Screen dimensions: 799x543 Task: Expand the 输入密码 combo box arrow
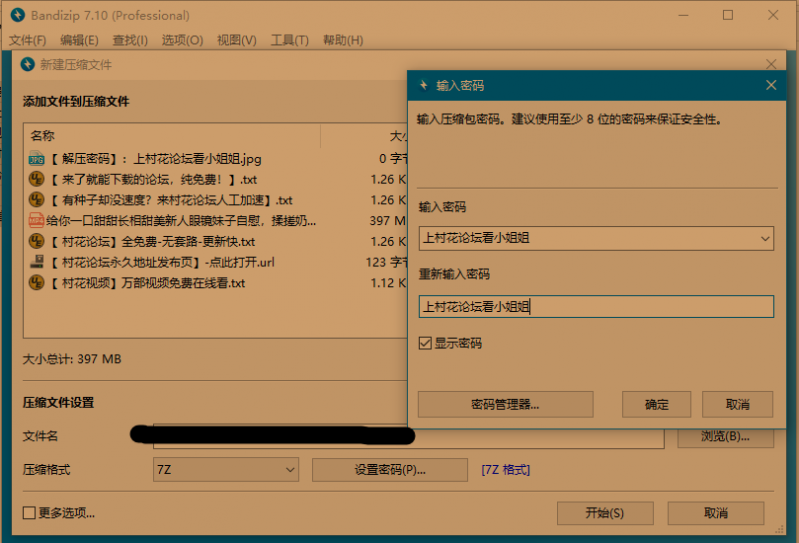tap(765, 238)
